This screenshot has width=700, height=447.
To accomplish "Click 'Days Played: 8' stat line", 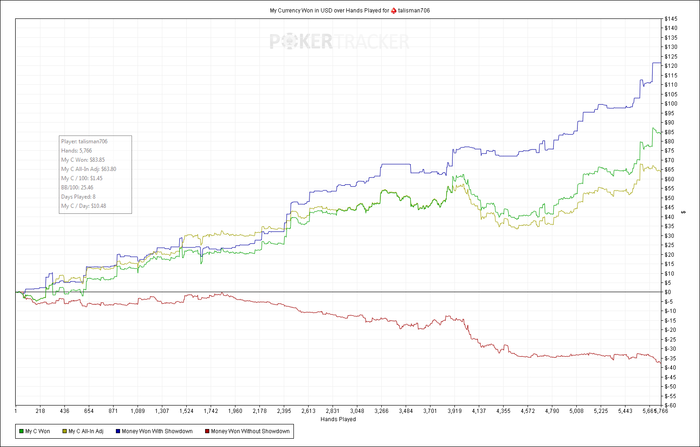I will tap(79, 197).
